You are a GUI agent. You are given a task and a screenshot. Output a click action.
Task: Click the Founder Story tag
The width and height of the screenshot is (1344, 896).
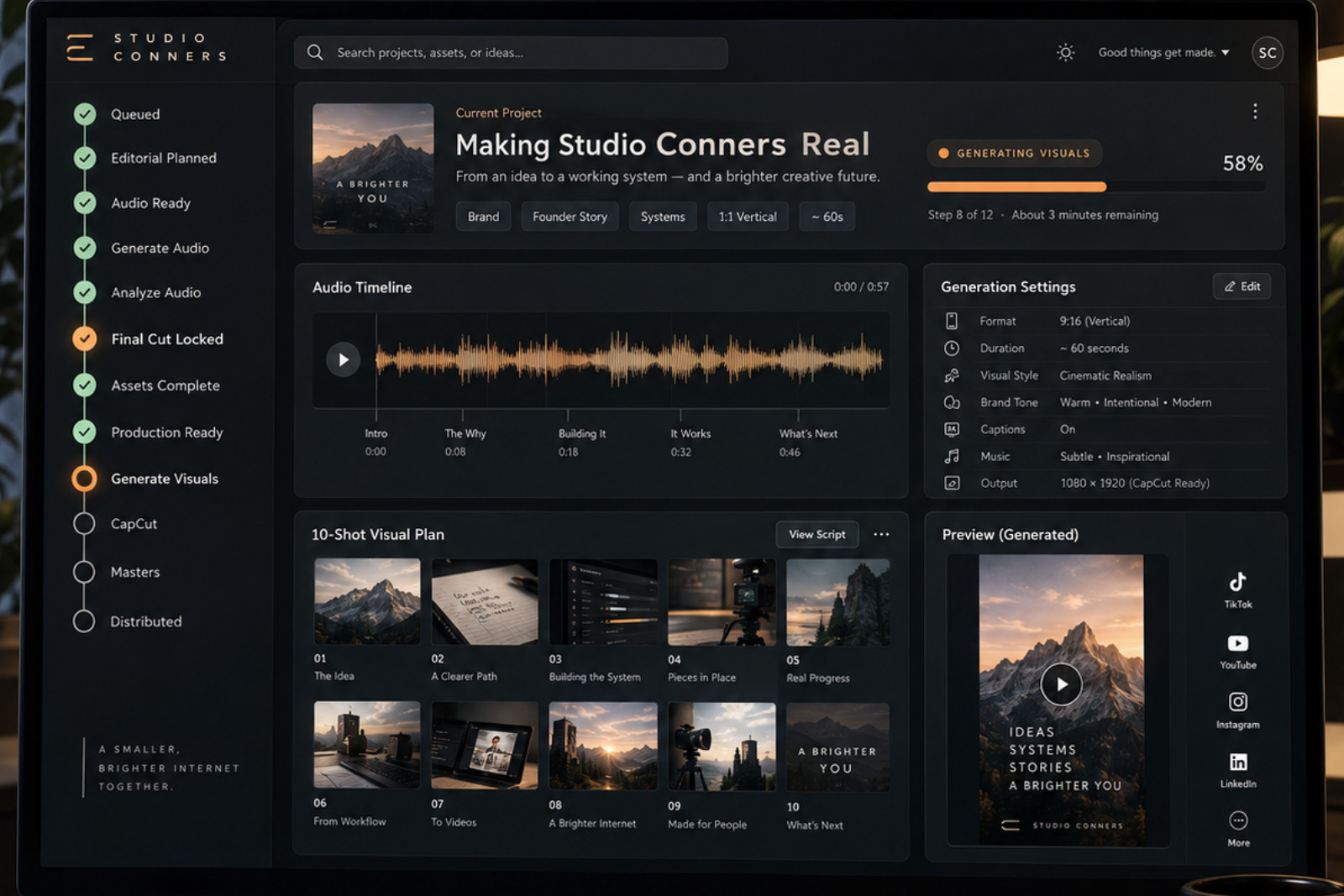pos(570,217)
